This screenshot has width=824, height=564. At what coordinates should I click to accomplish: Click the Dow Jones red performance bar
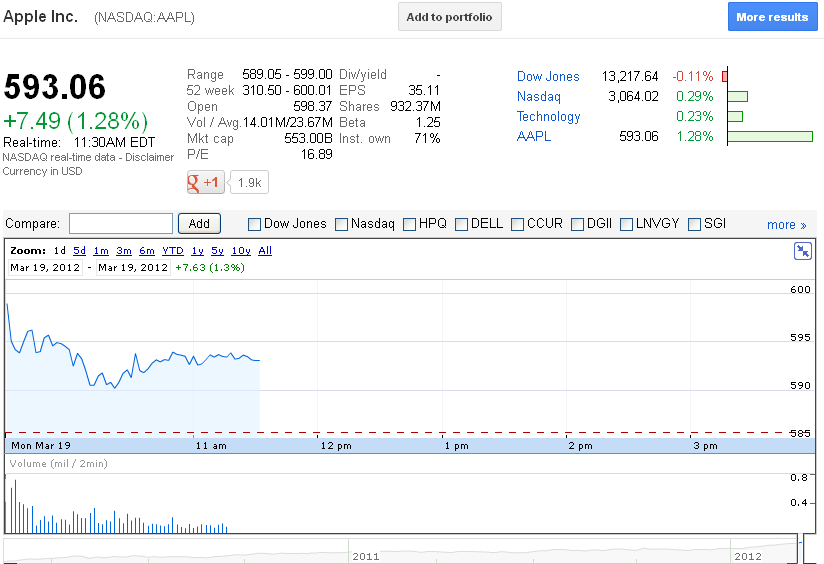(x=725, y=77)
